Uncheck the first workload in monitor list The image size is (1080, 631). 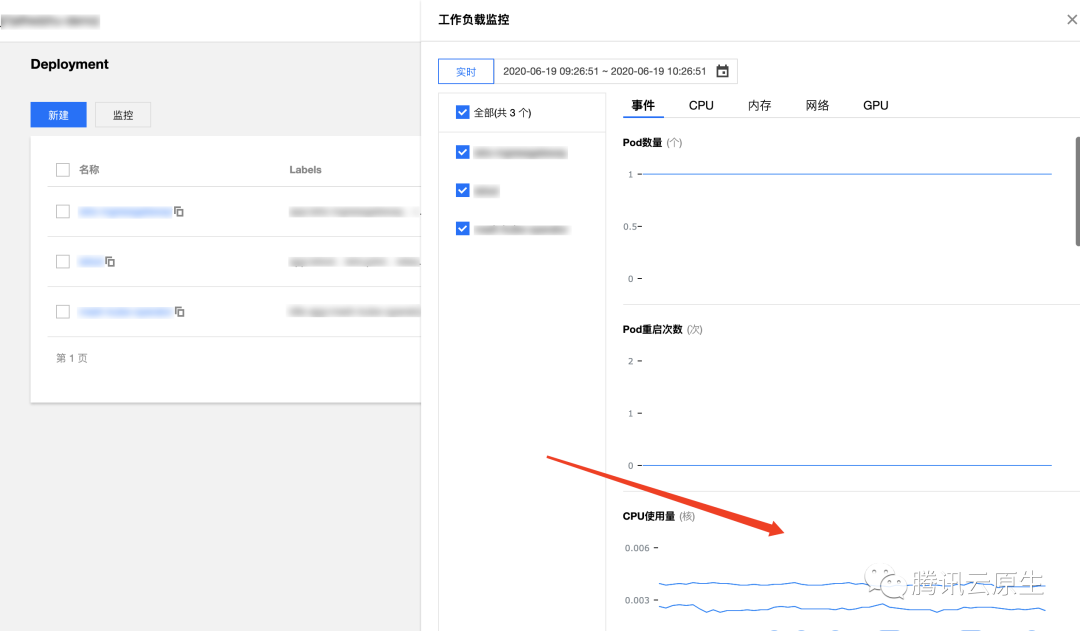(462, 152)
